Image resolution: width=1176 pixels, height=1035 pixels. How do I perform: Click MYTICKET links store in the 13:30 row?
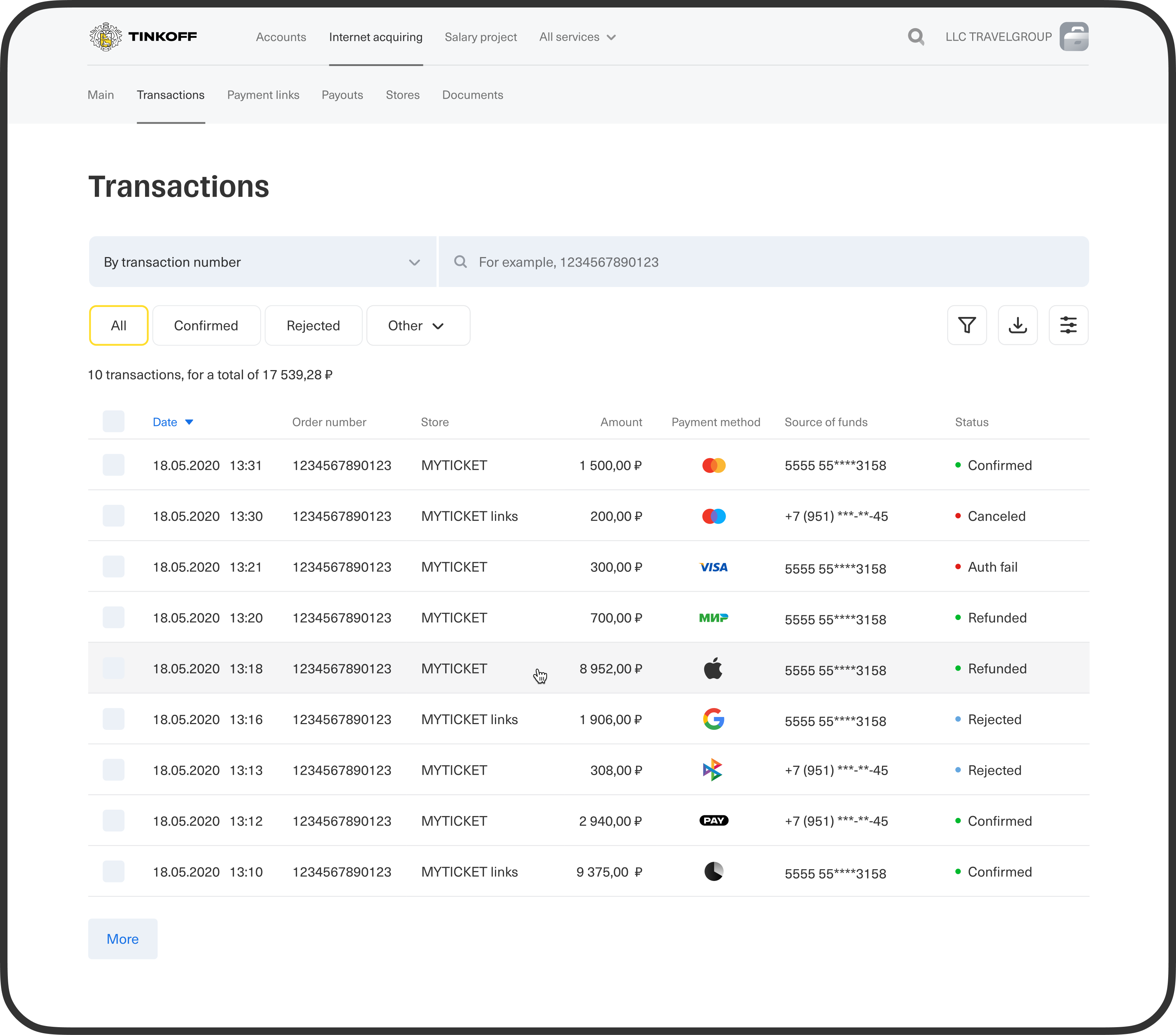(469, 516)
